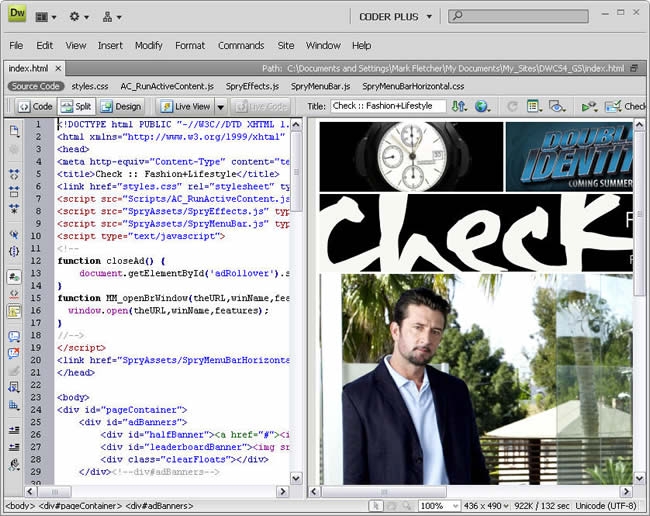Image resolution: width=650 pixels, height=516 pixels.
Task: Open the Layout dropdown in application bar
Action: (46, 17)
